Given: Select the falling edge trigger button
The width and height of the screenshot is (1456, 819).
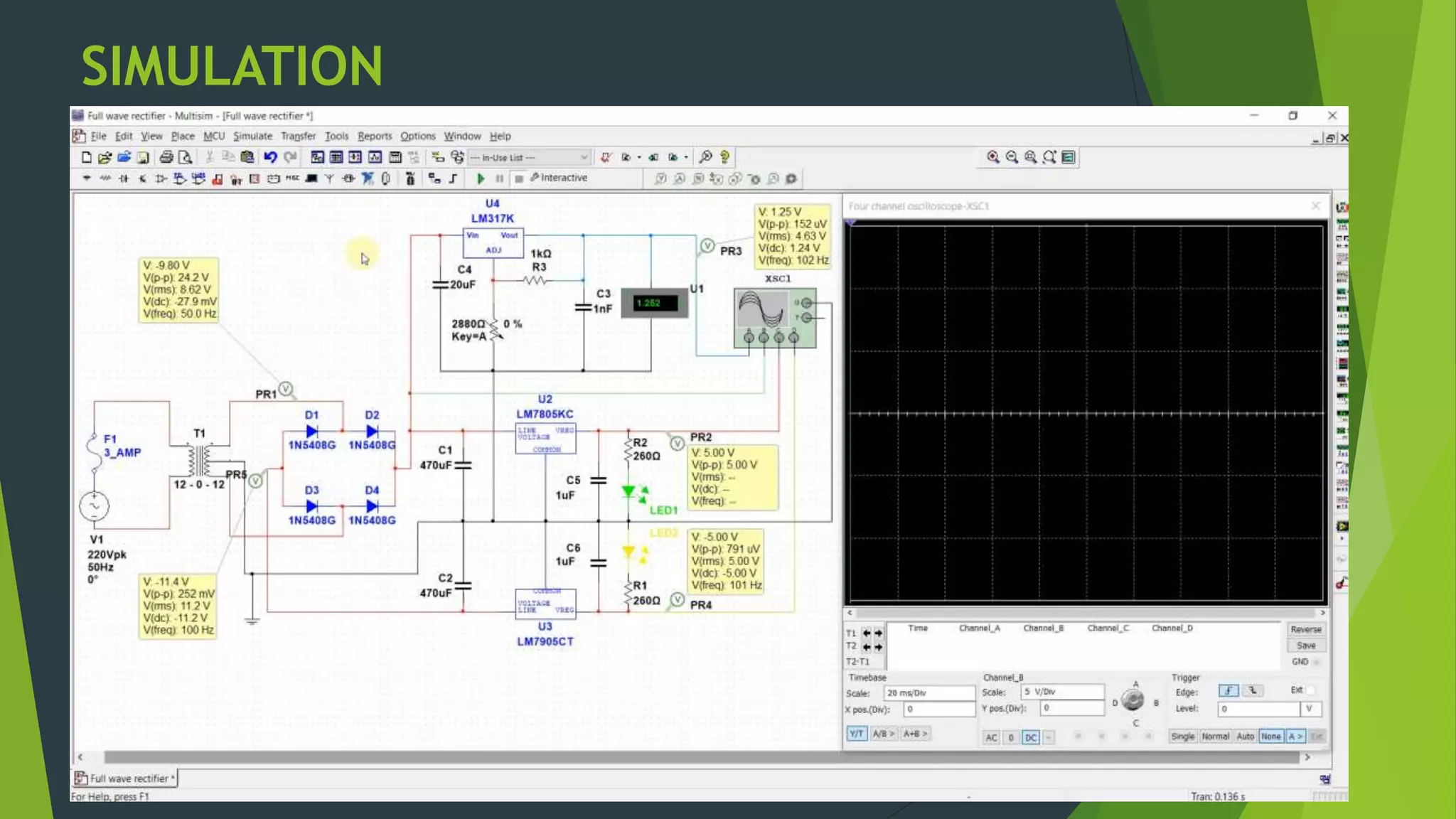Looking at the screenshot, I should [x=1253, y=691].
